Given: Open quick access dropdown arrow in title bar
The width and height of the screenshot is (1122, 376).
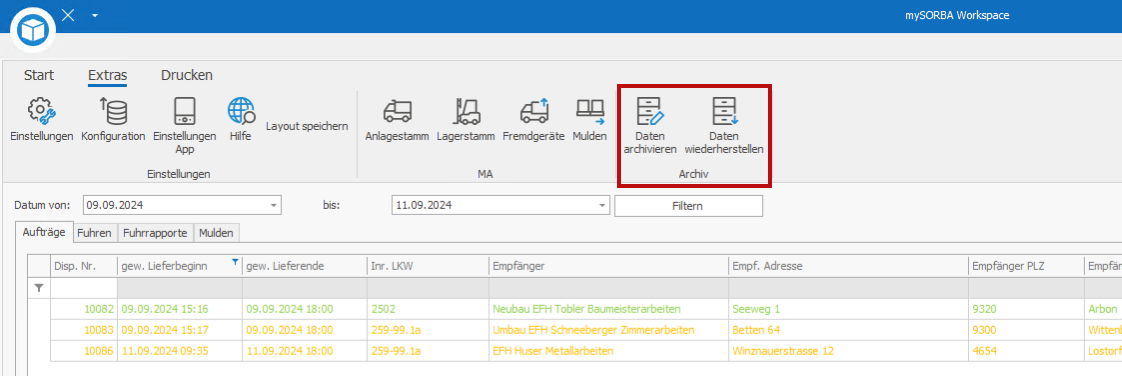Looking at the screenshot, I should 94,16.
